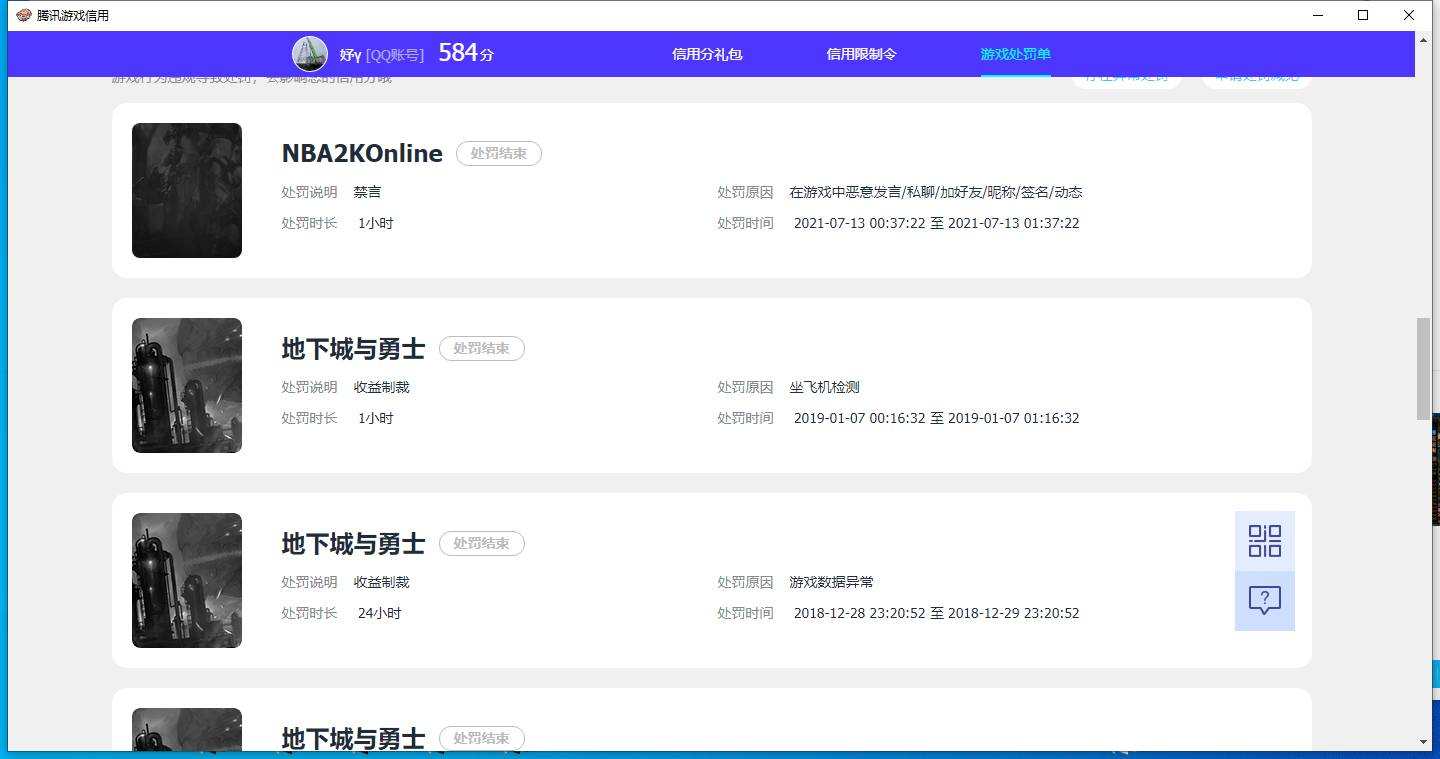Select the 游戏处罚单 tab

1015,54
